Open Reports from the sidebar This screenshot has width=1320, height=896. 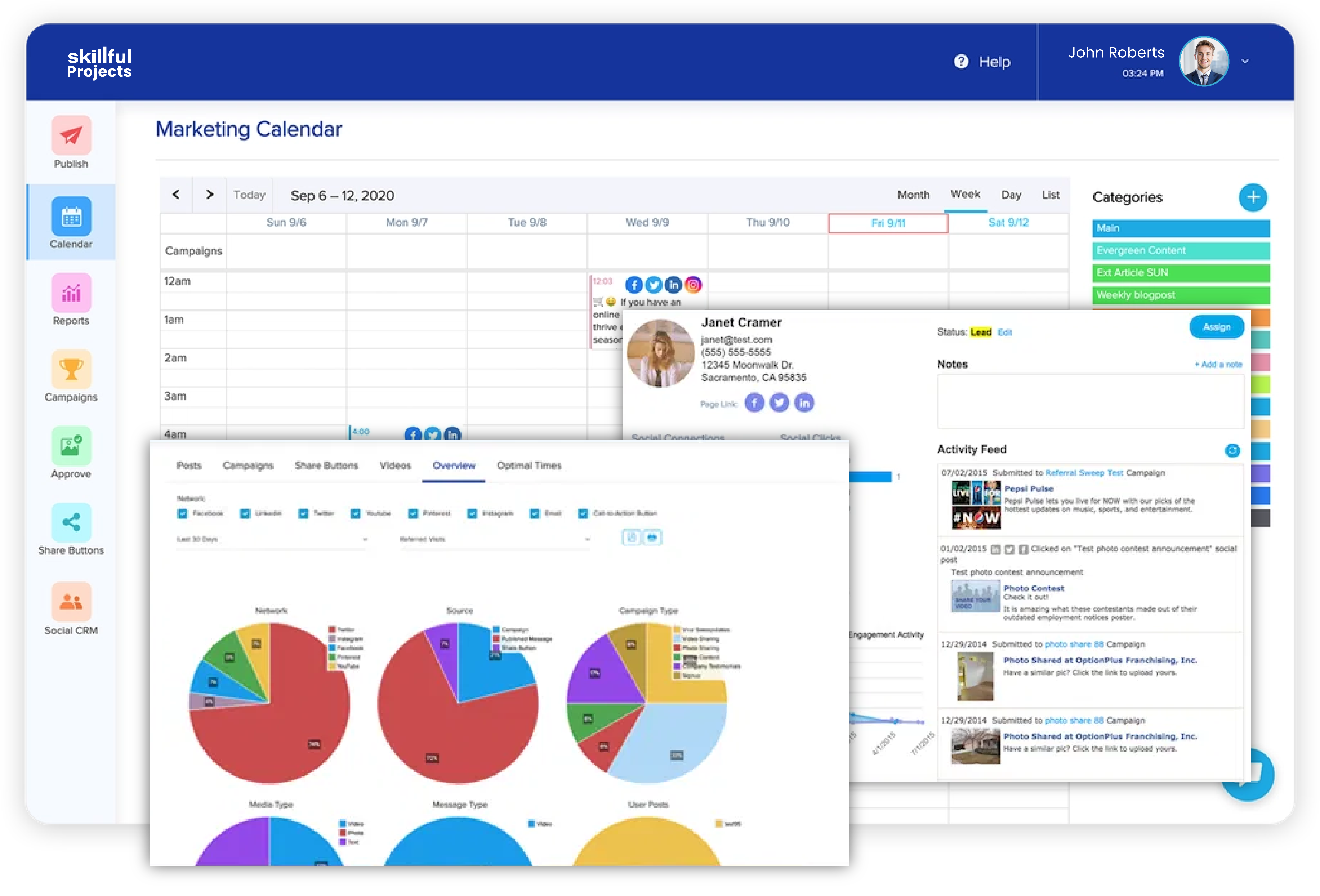click(x=71, y=293)
